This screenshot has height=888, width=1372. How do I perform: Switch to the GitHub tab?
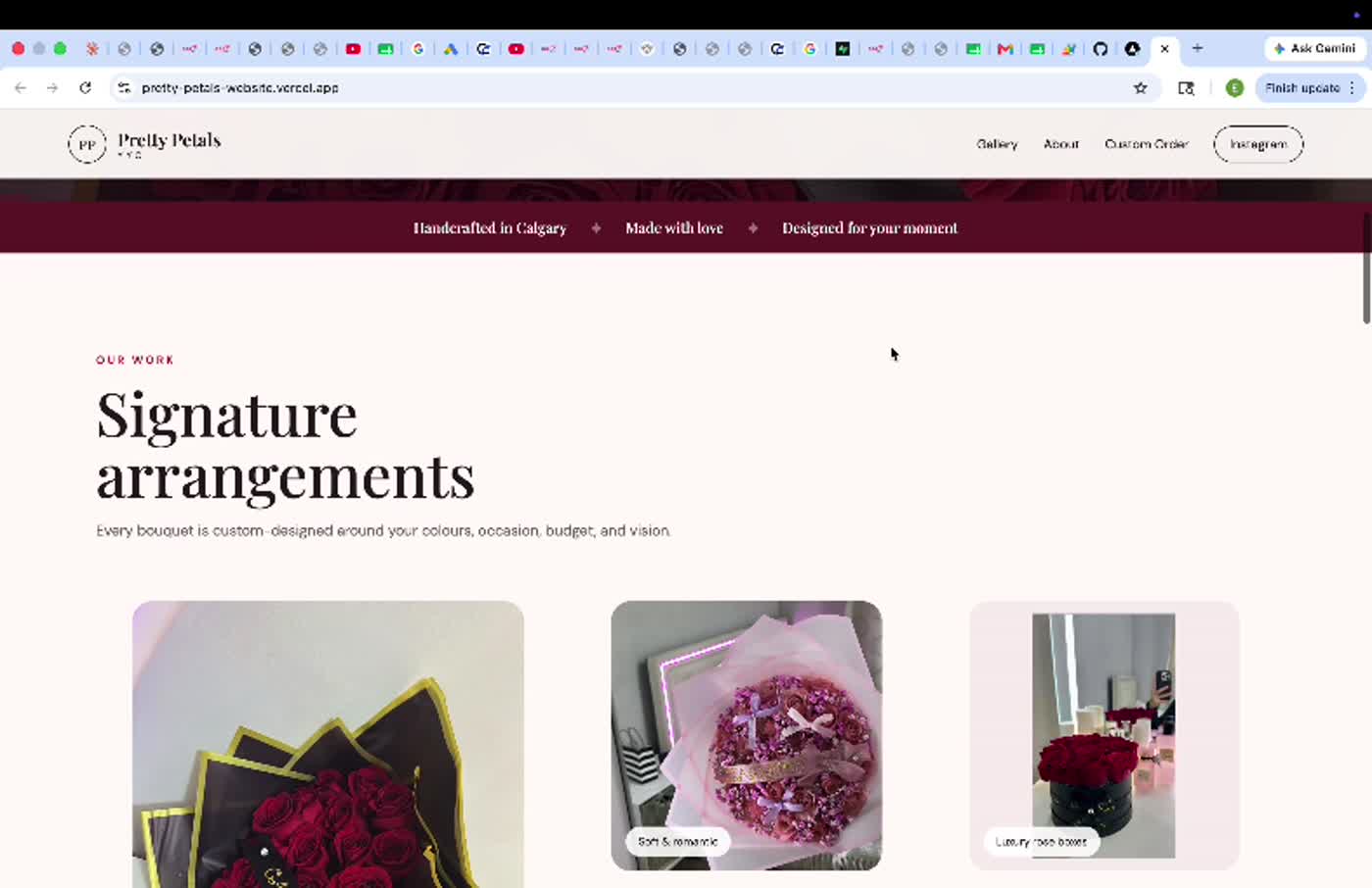tap(1101, 48)
